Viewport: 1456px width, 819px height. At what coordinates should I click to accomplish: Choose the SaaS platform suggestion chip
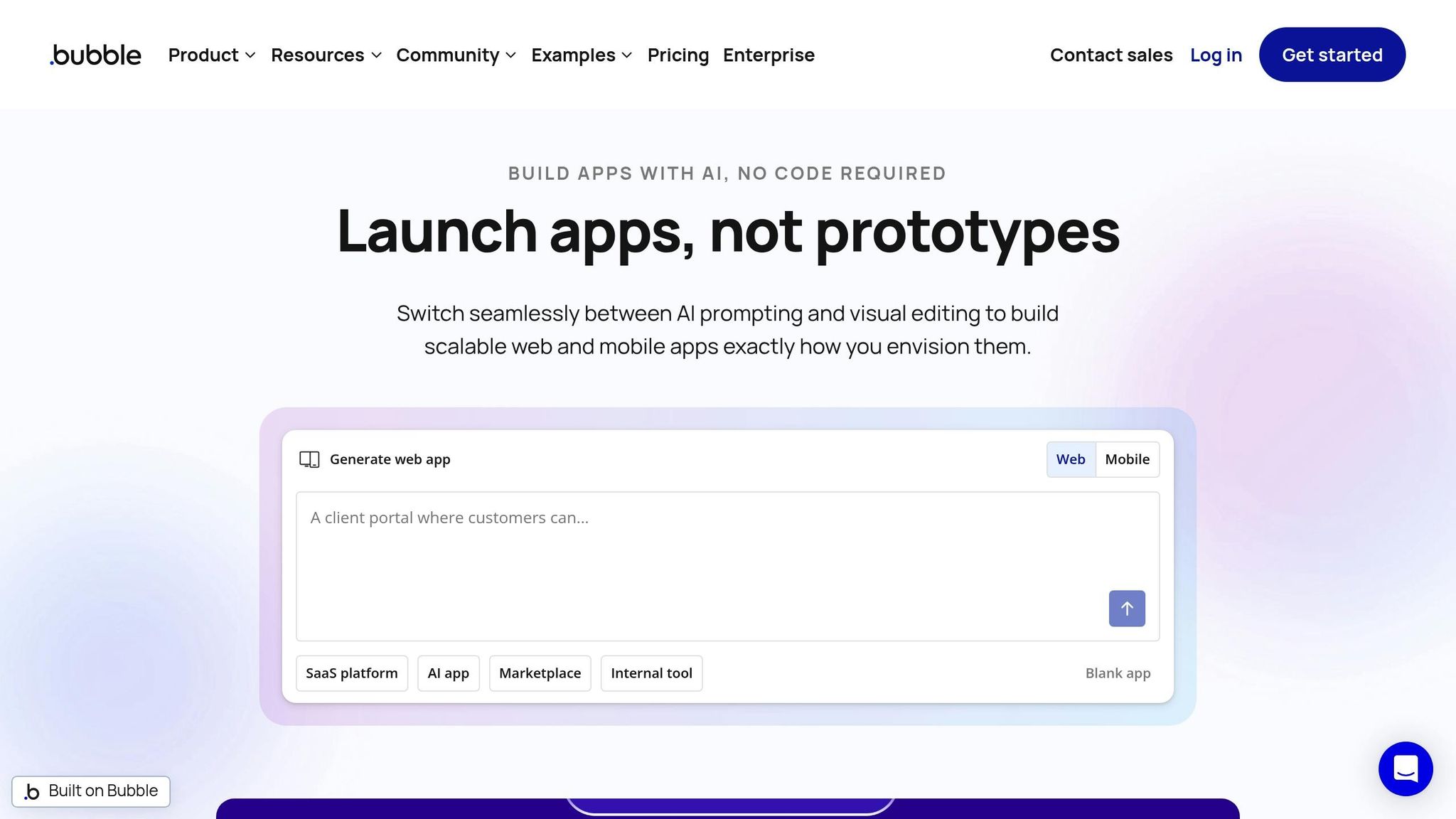[x=352, y=673]
